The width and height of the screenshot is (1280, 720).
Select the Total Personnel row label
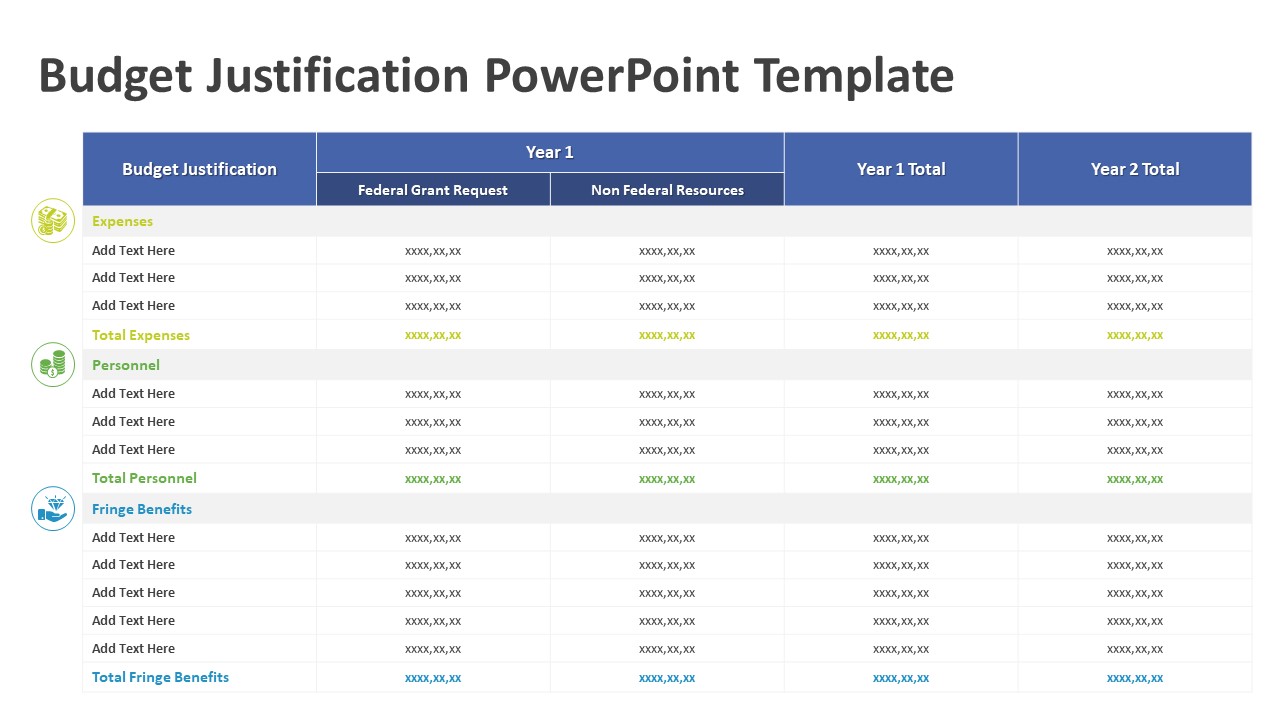click(x=144, y=478)
